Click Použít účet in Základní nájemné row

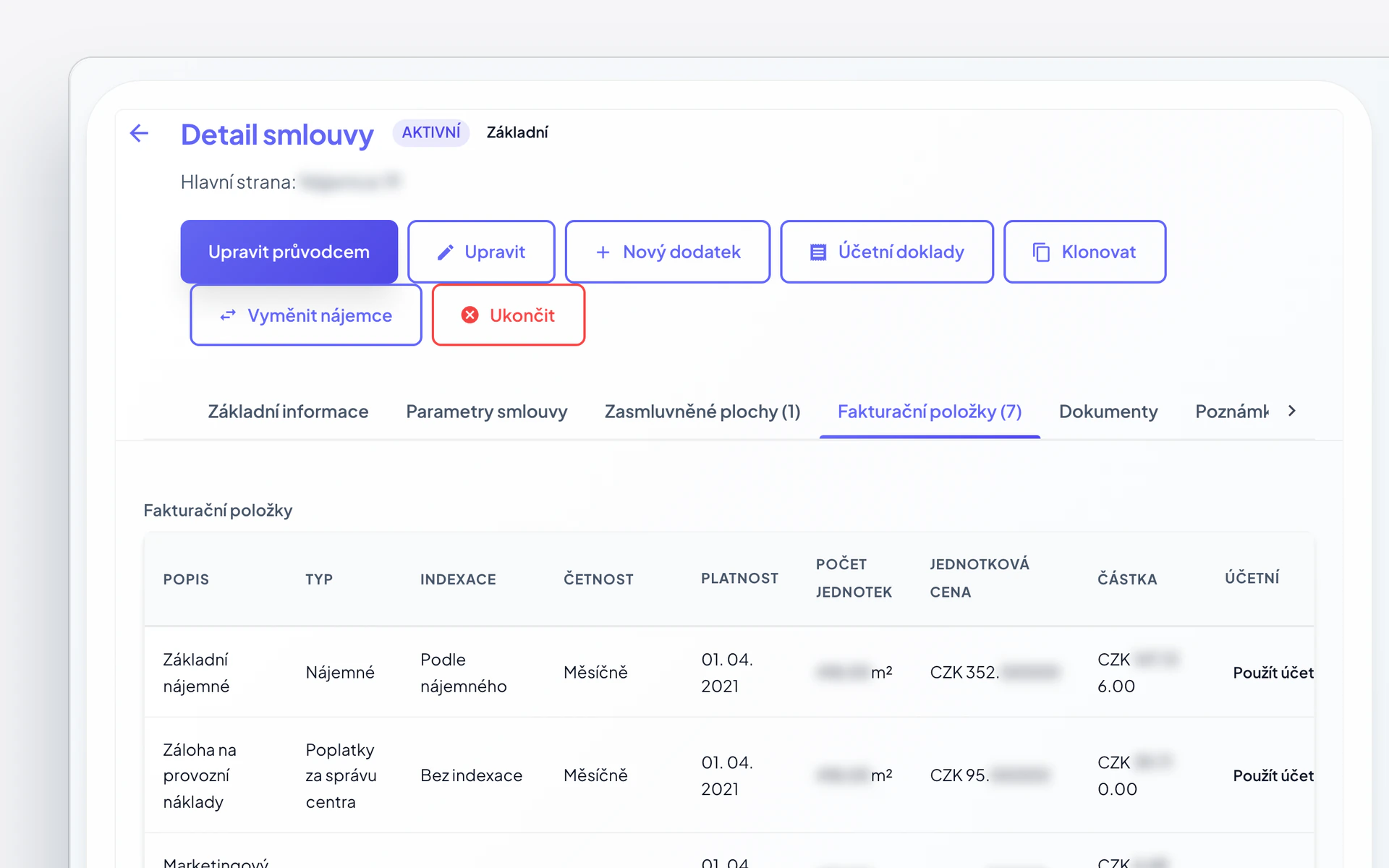point(1273,673)
